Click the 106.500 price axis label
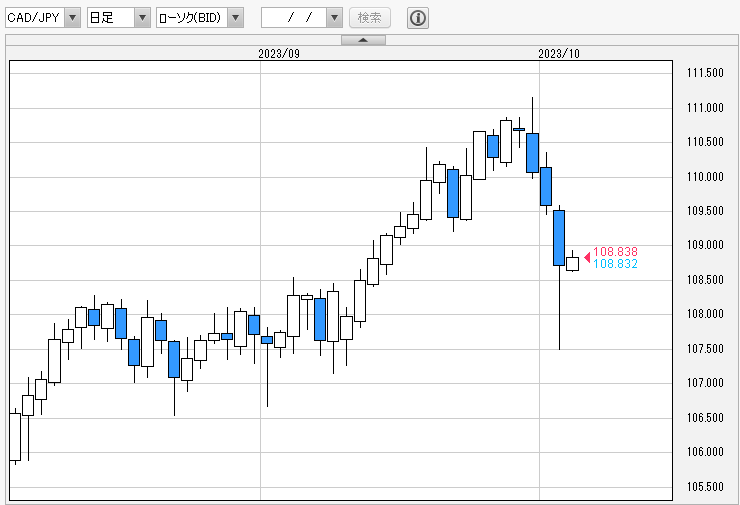Screen dimensions: 740x505 705,417
